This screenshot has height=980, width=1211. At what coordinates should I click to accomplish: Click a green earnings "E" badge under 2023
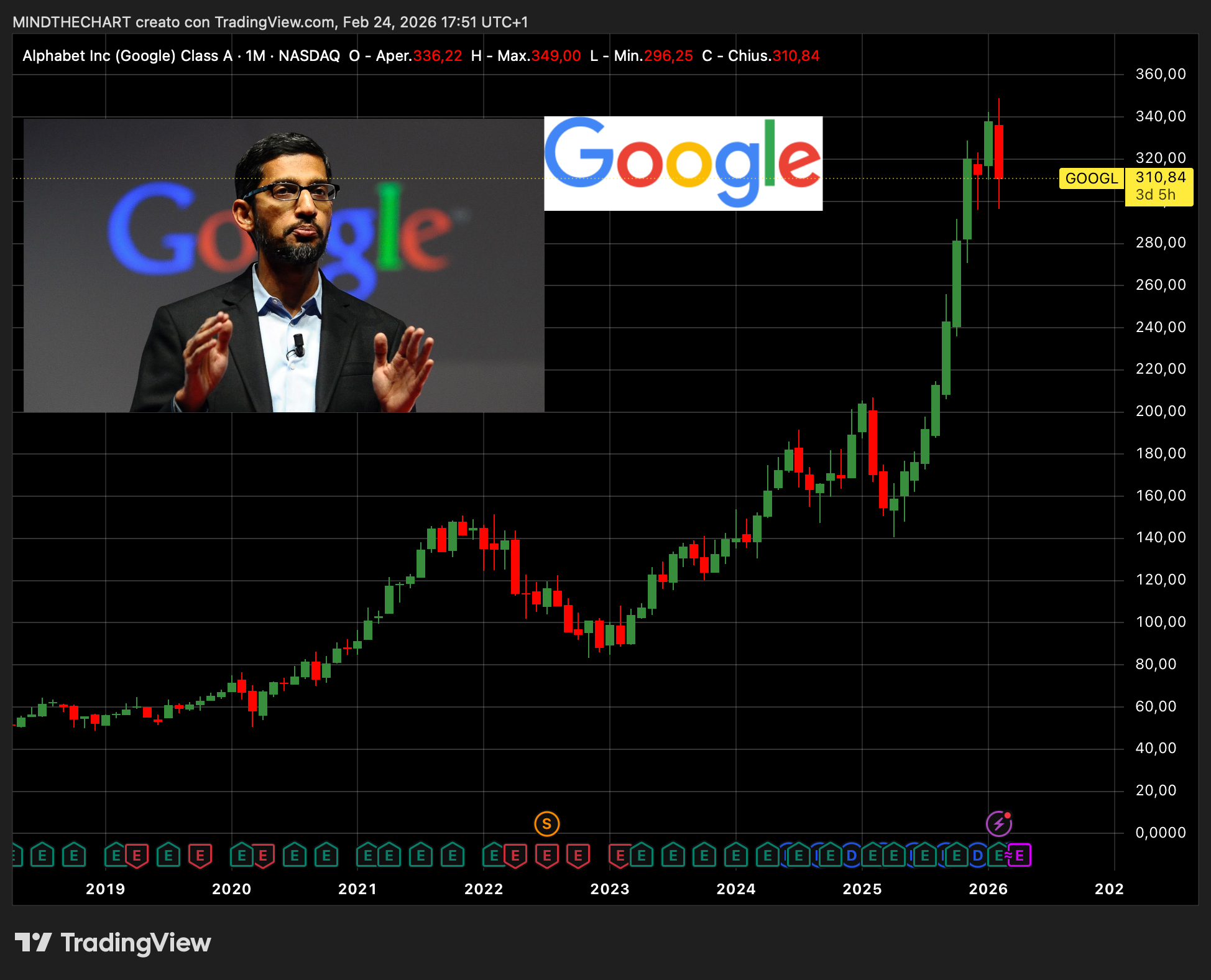tap(640, 856)
